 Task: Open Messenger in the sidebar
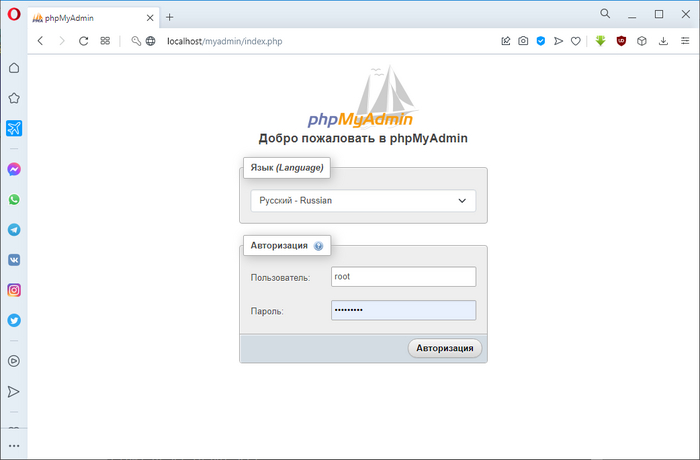click(x=14, y=169)
